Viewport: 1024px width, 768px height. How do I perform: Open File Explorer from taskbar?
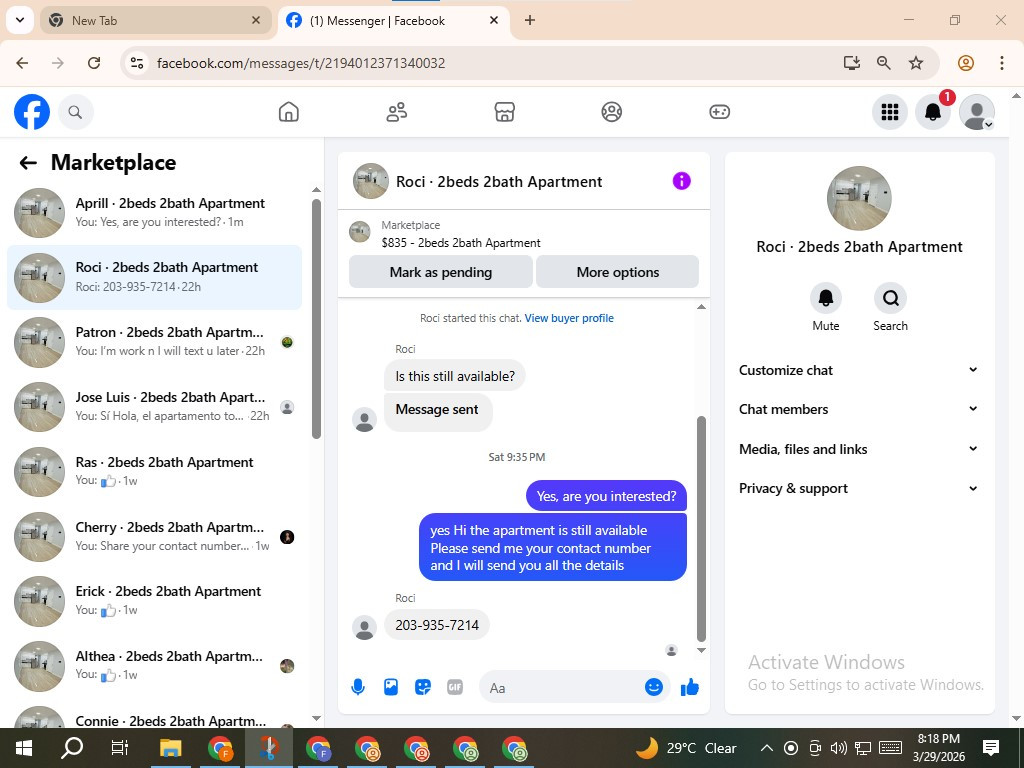170,748
